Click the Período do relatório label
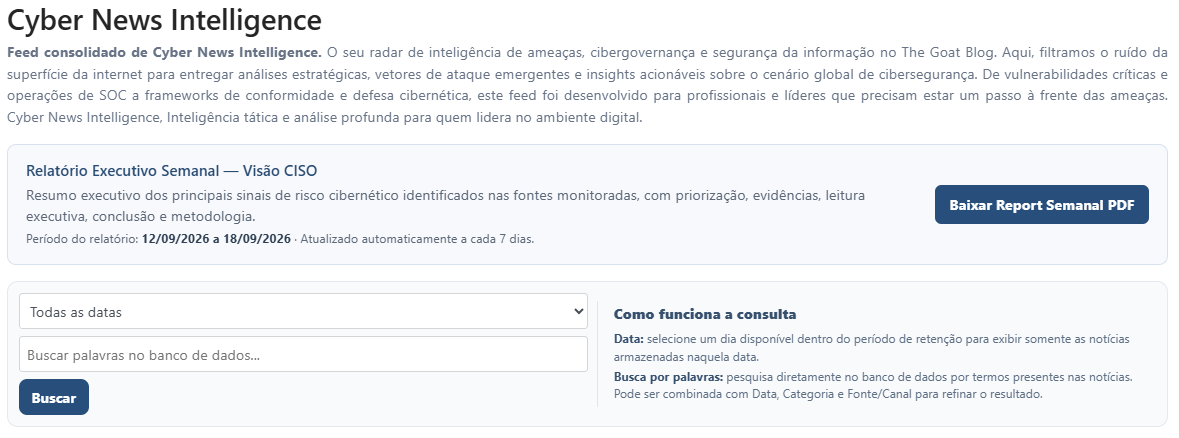Screen dimensions: 1179x438 [x=82, y=239]
